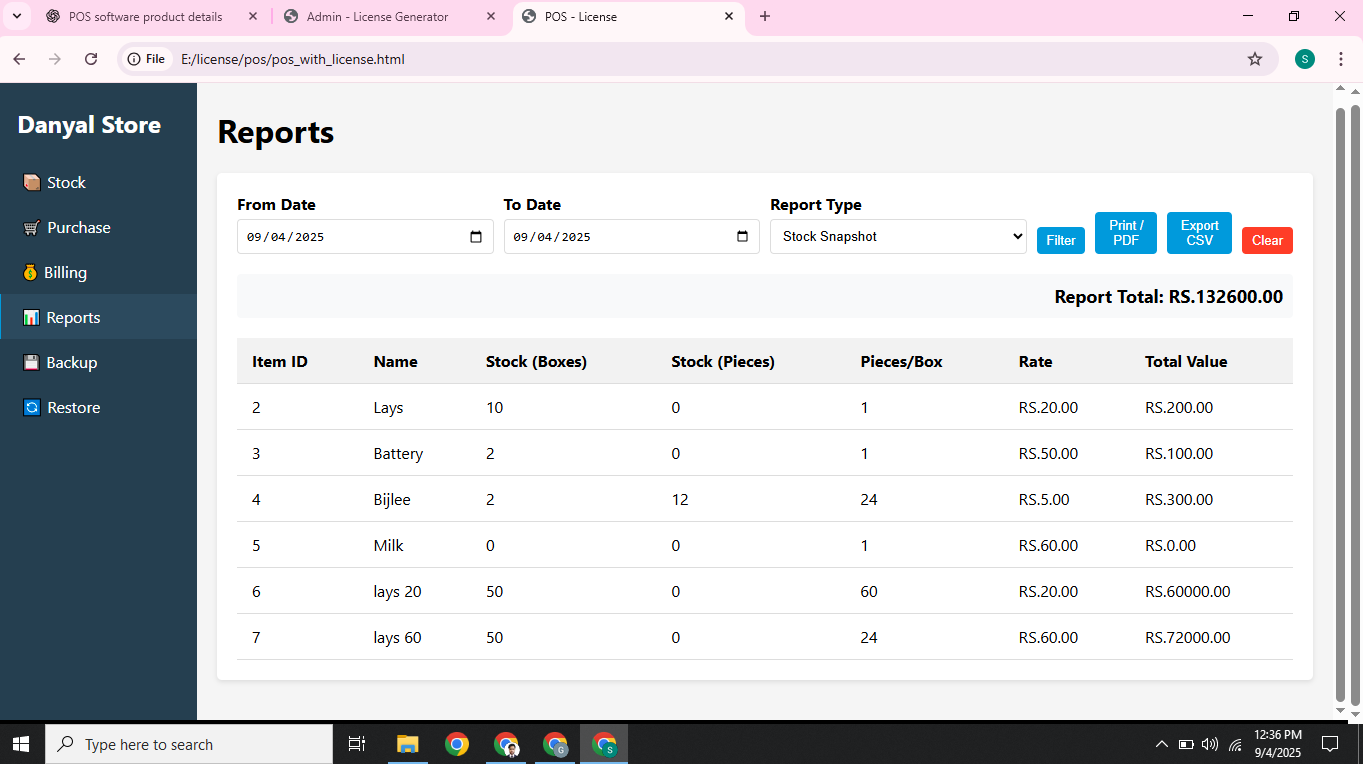1363x764 pixels.
Task: Click the Windows search box
Action: pyautogui.click(x=189, y=744)
